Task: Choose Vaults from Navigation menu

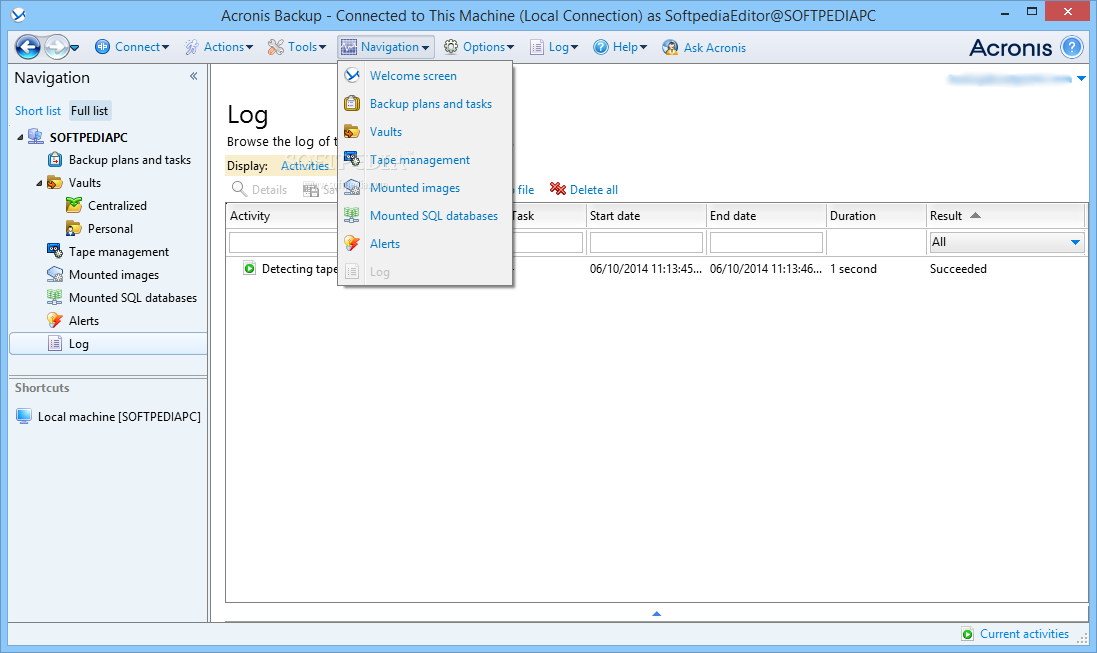Action: click(x=425, y=132)
